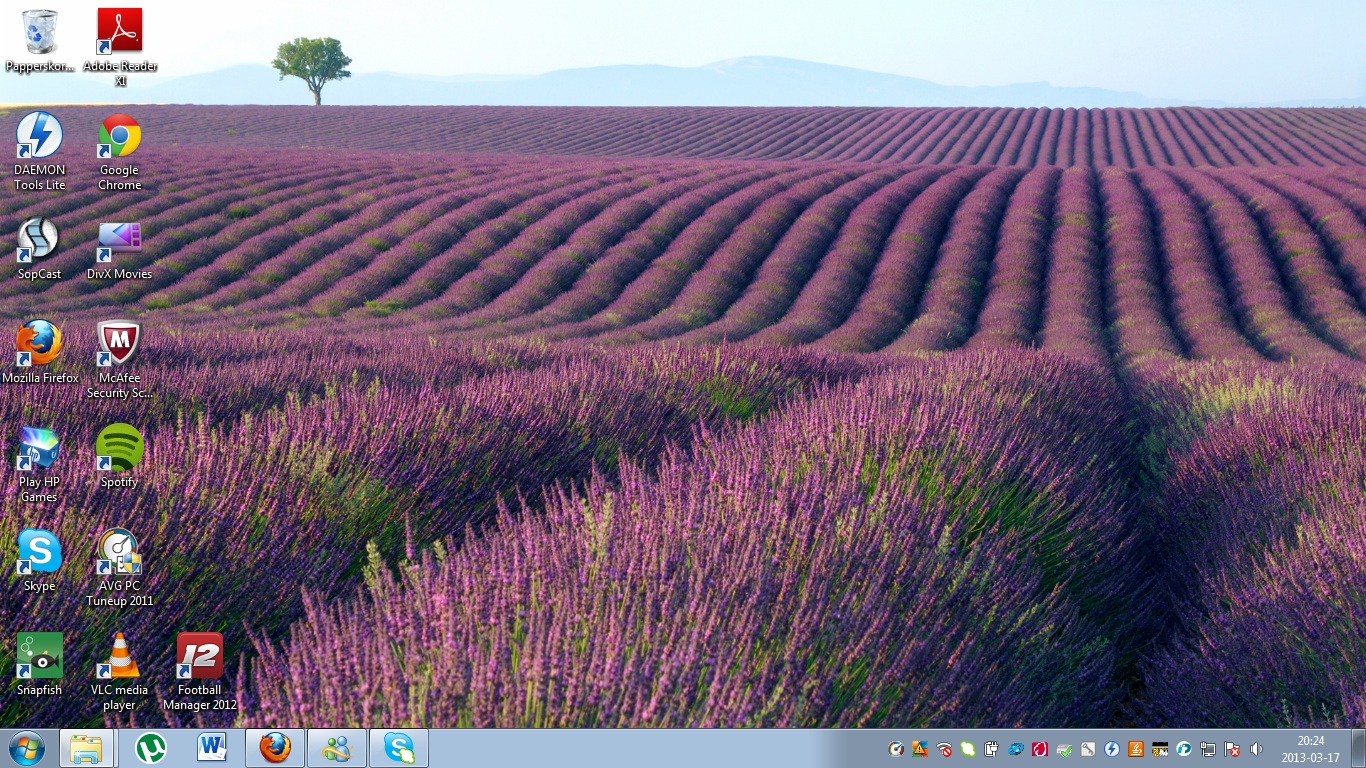The height and width of the screenshot is (768, 1366).
Task: Click the DivX Movies desktop icon
Action: [119, 240]
